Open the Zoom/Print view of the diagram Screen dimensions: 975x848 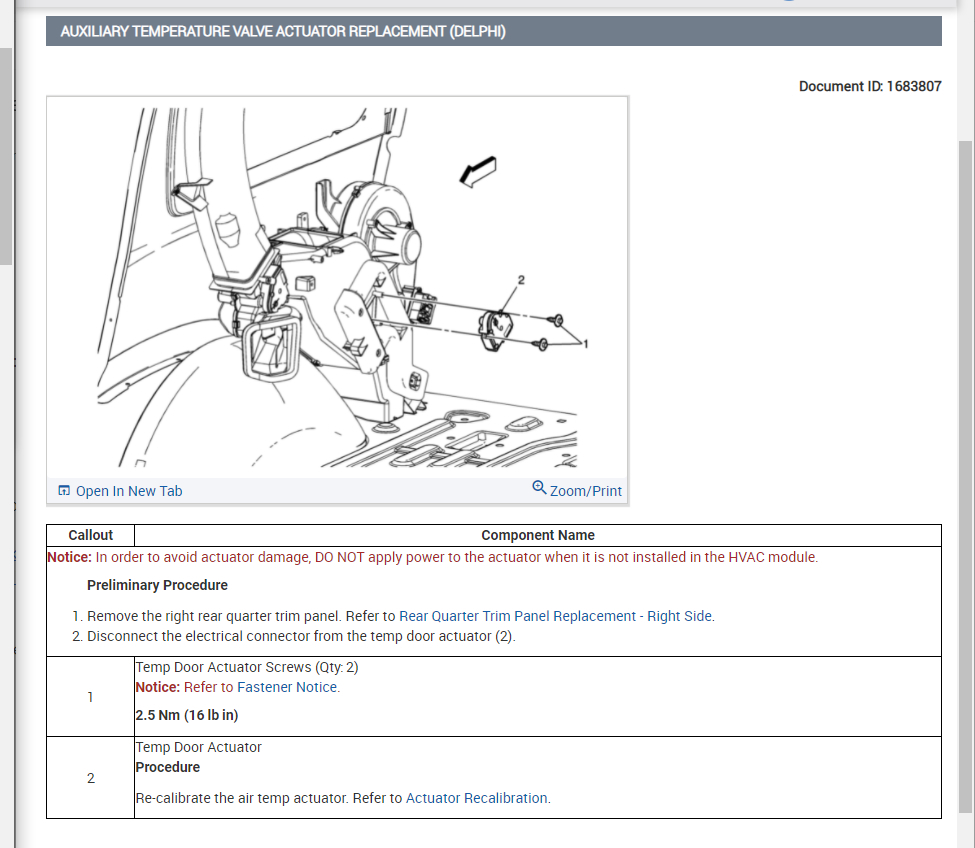[x=585, y=491]
